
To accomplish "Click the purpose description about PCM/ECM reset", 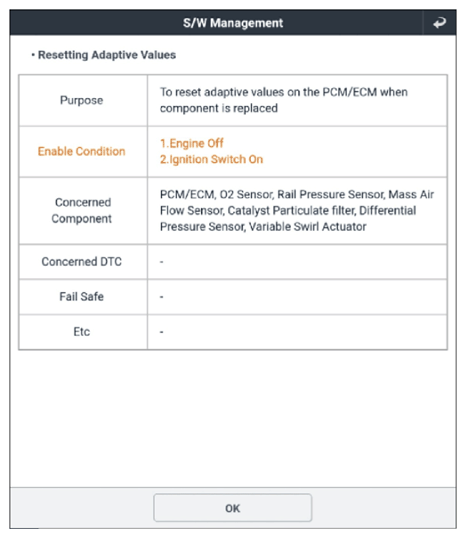I will pyautogui.click(x=284, y=100).
